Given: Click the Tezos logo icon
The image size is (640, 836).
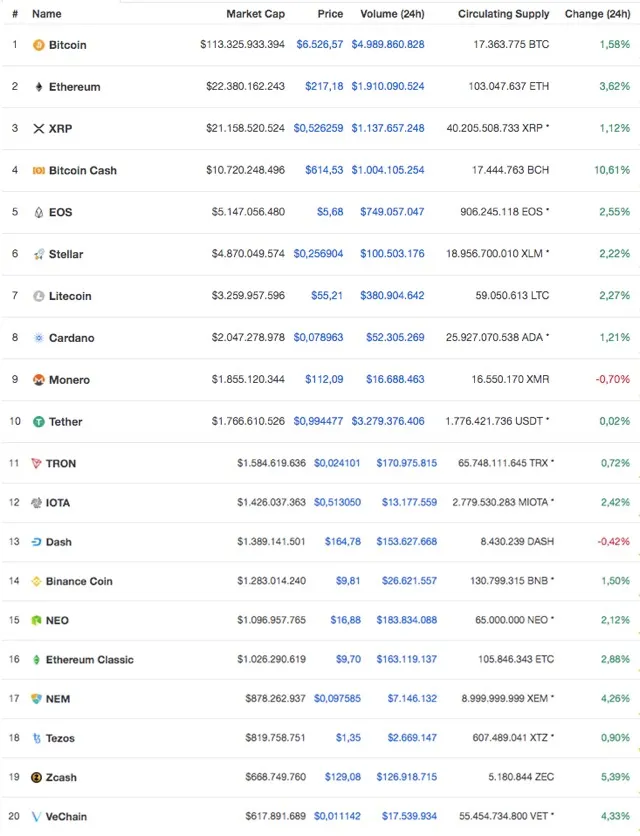Looking at the screenshot, I should point(36,738).
